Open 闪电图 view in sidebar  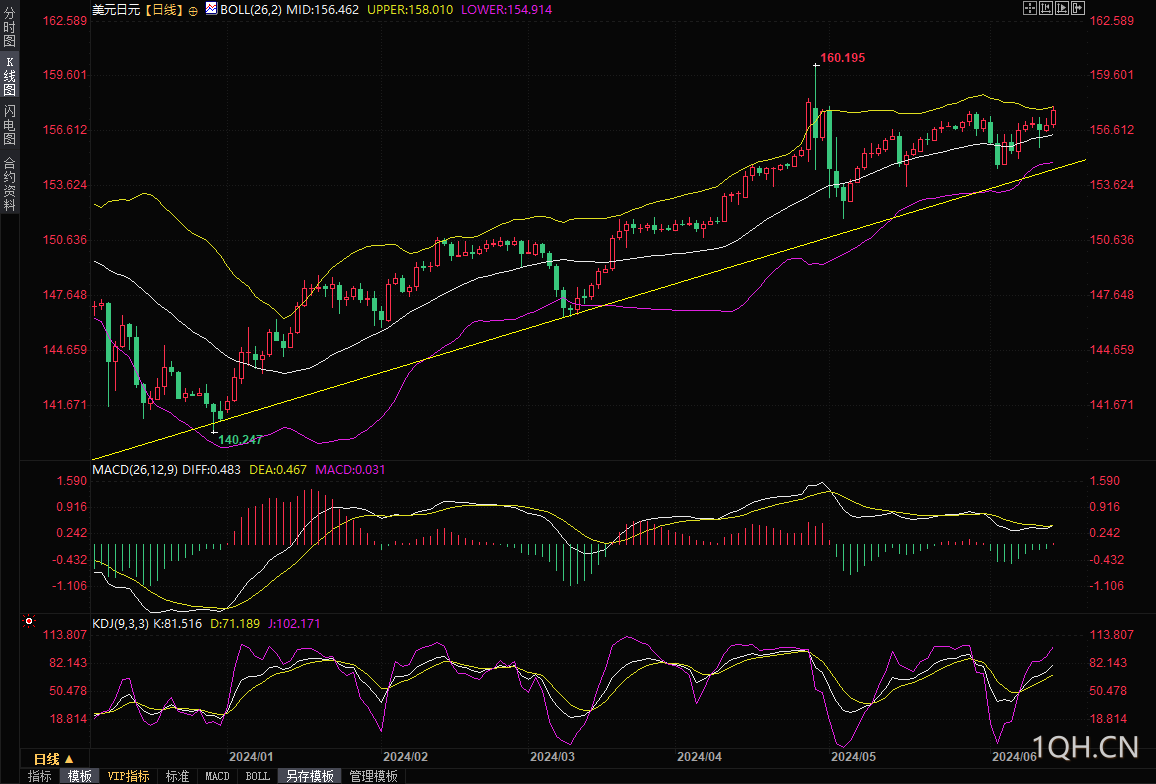click(x=10, y=125)
